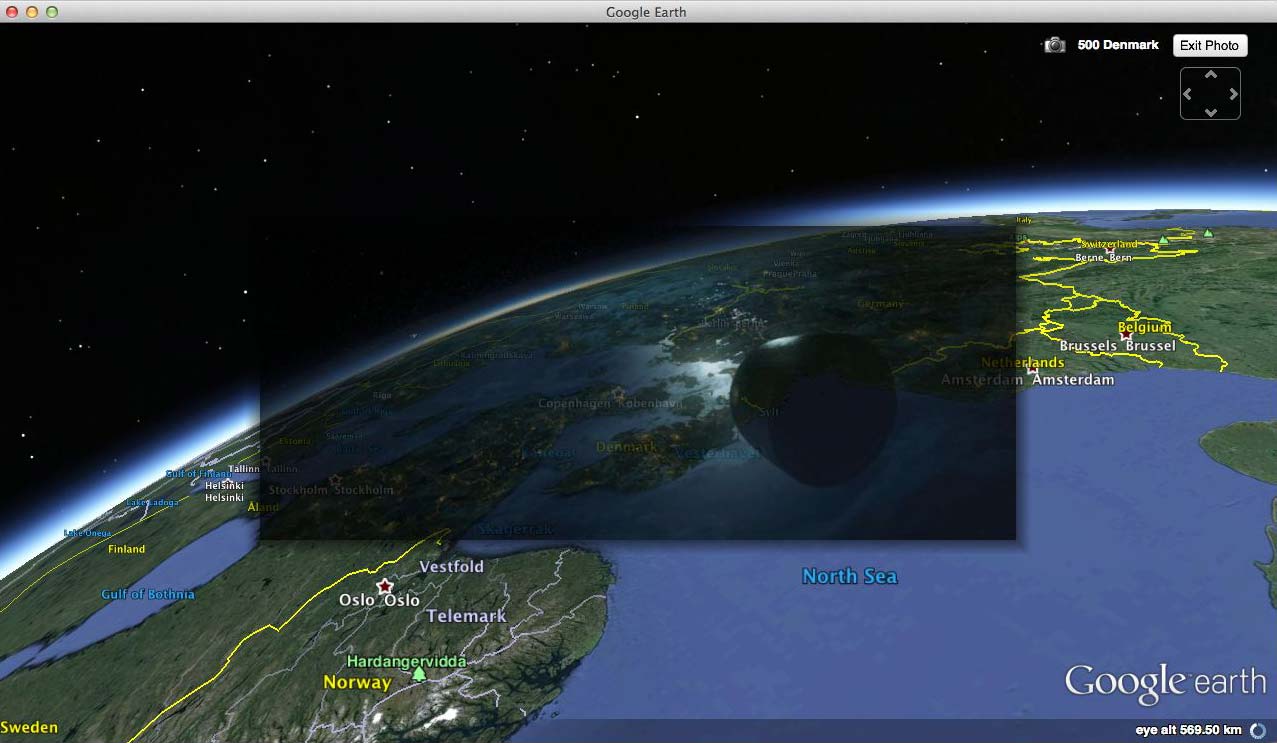Click the Telemark region label

point(467,616)
